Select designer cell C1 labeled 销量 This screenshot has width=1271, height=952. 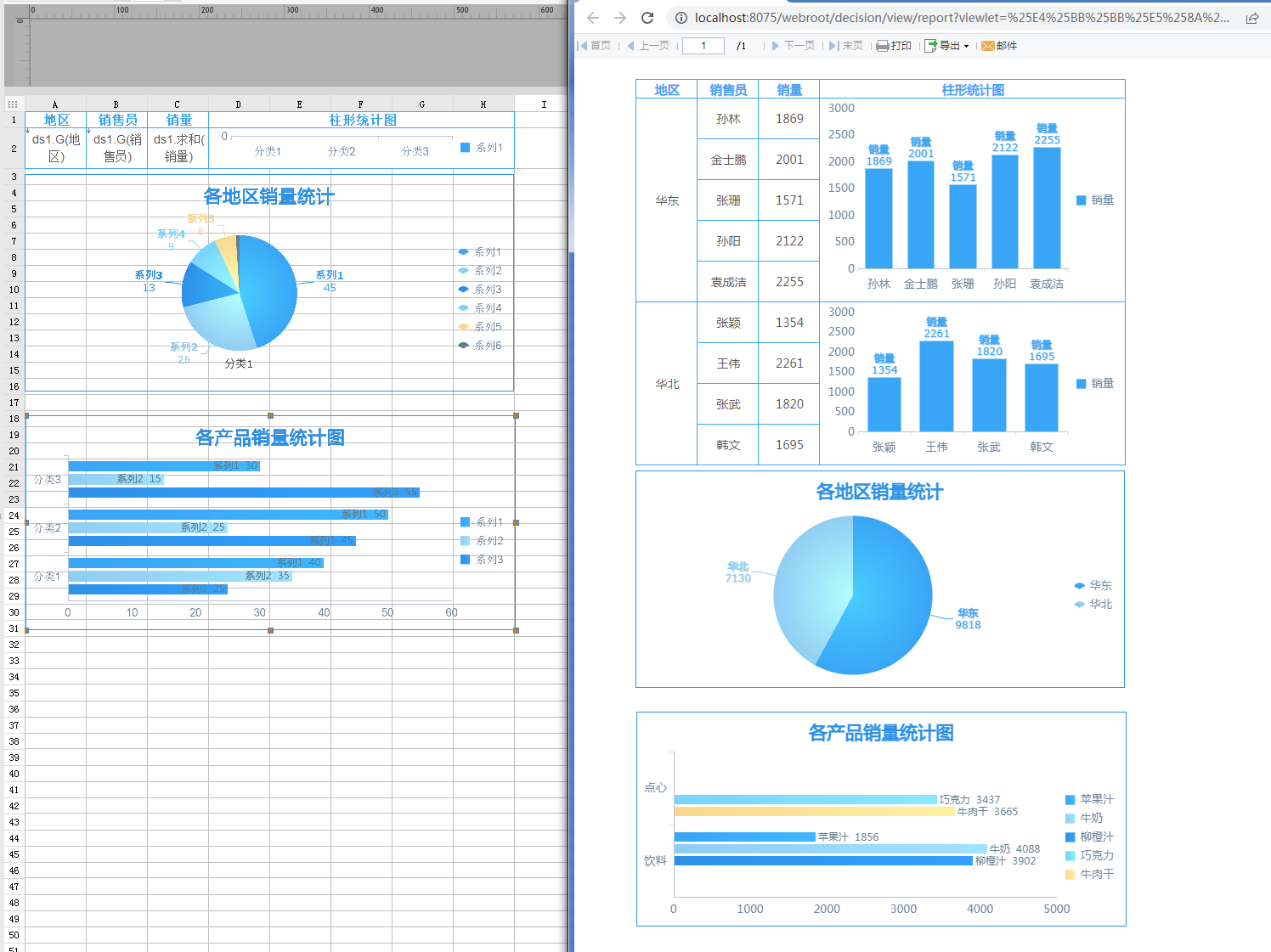(178, 120)
